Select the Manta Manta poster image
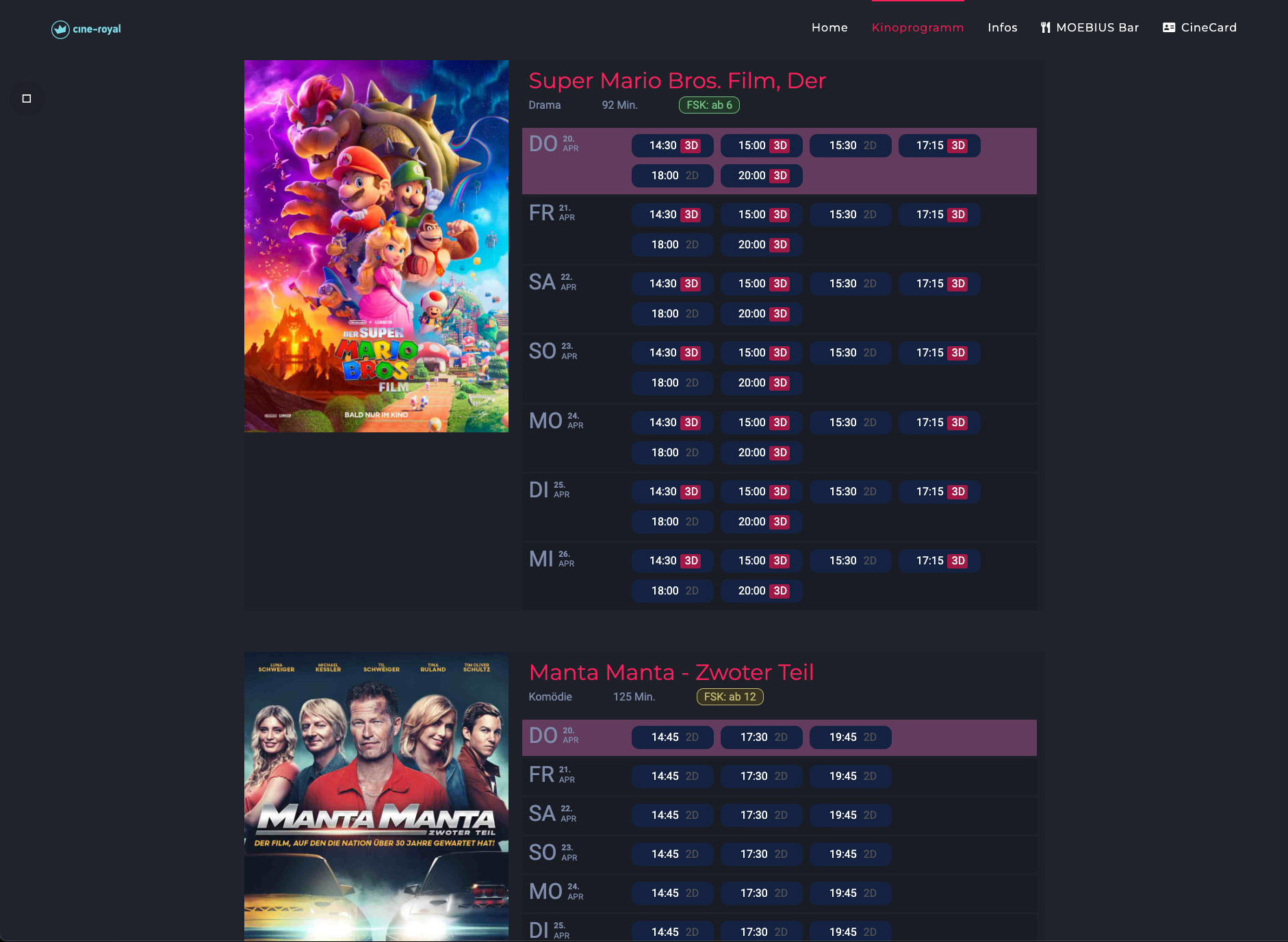This screenshot has width=1288, height=942. click(x=376, y=797)
